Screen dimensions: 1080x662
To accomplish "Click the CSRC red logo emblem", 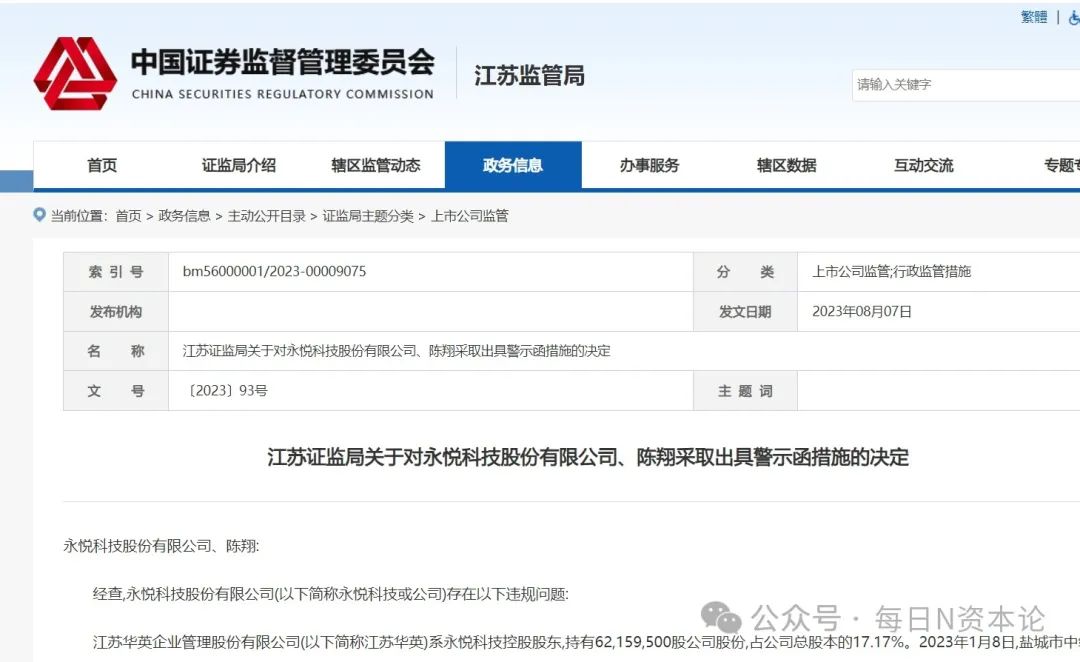I will tap(75, 74).
